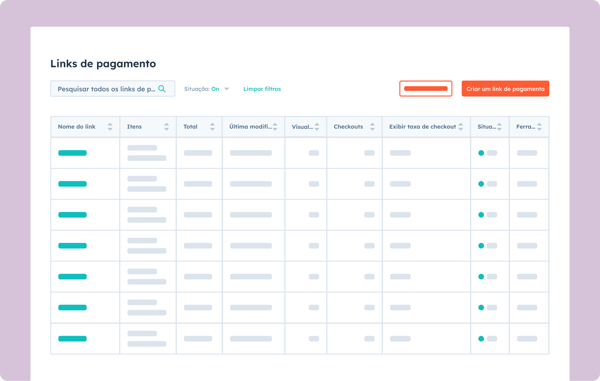Click Criar um link de pagamento button
600x381 pixels.
coord(505,89)
